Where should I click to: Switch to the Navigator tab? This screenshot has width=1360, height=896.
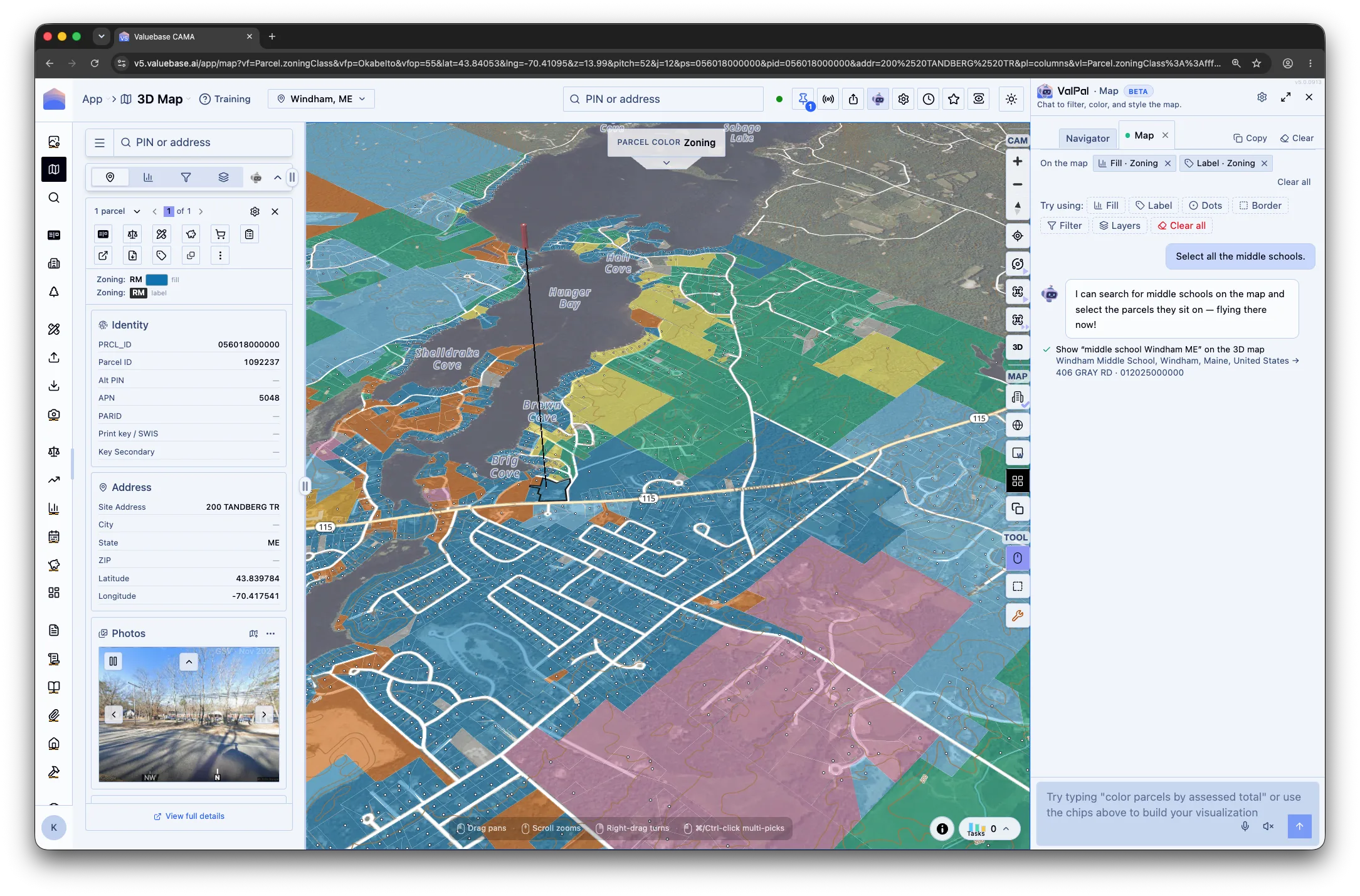point(1087,139)
